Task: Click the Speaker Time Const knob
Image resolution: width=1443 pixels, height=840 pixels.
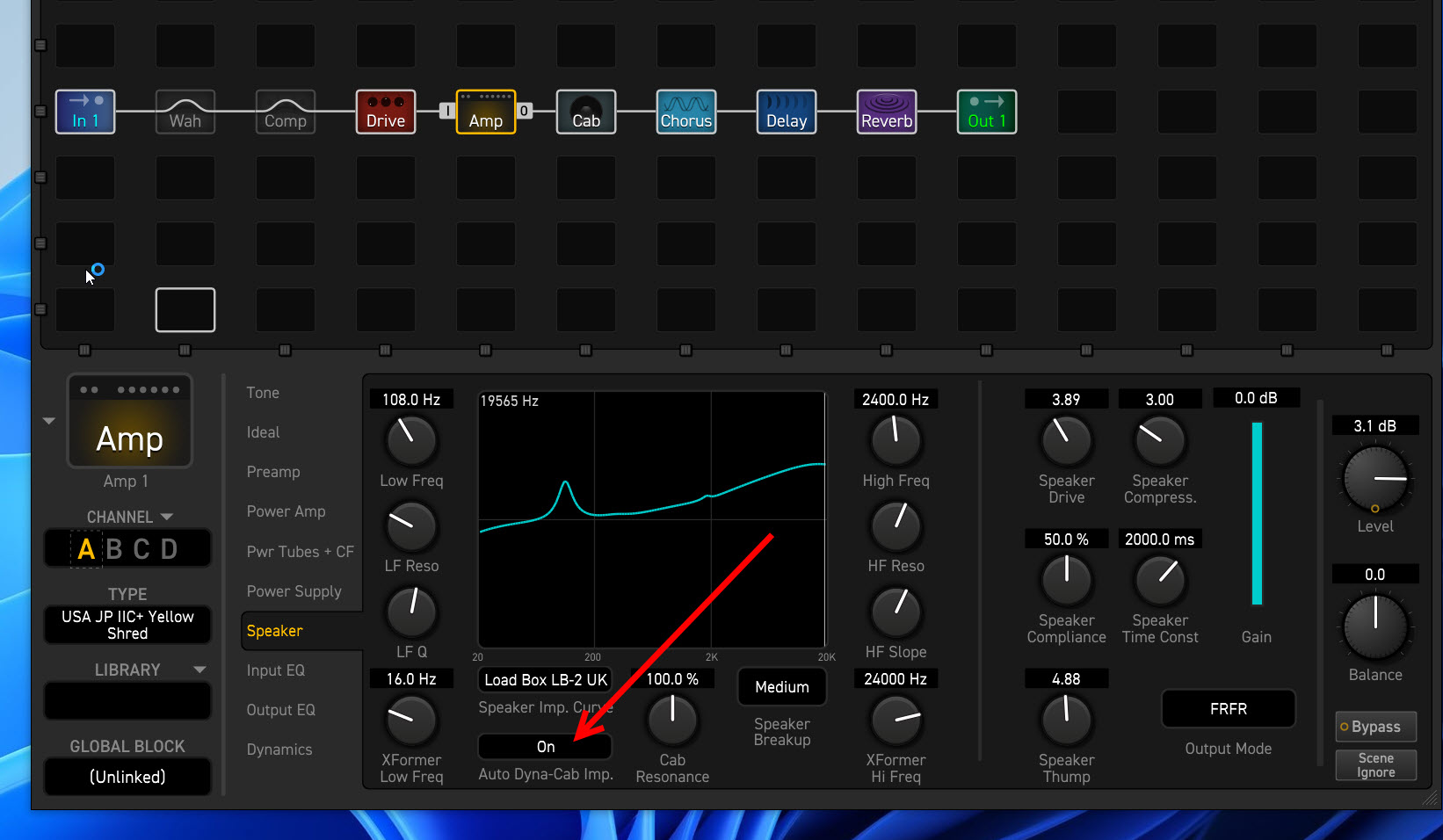Action: pyautogui.click(x=1160, y=581)
